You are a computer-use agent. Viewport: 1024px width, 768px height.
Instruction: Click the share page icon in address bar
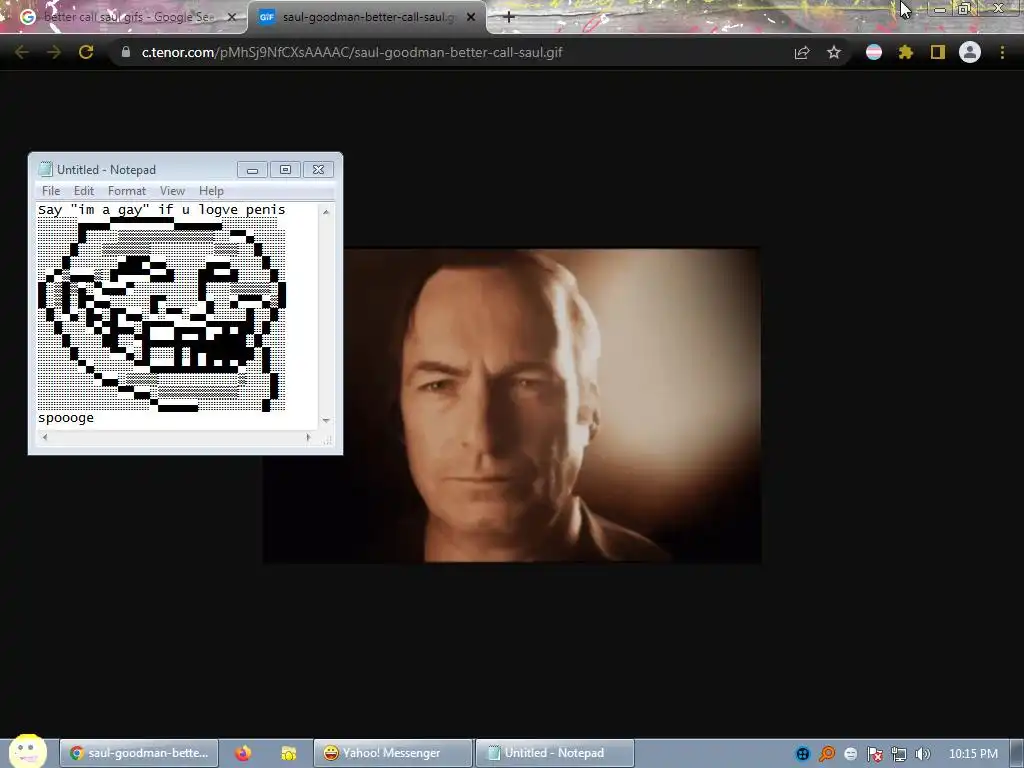tap(802, 52)
